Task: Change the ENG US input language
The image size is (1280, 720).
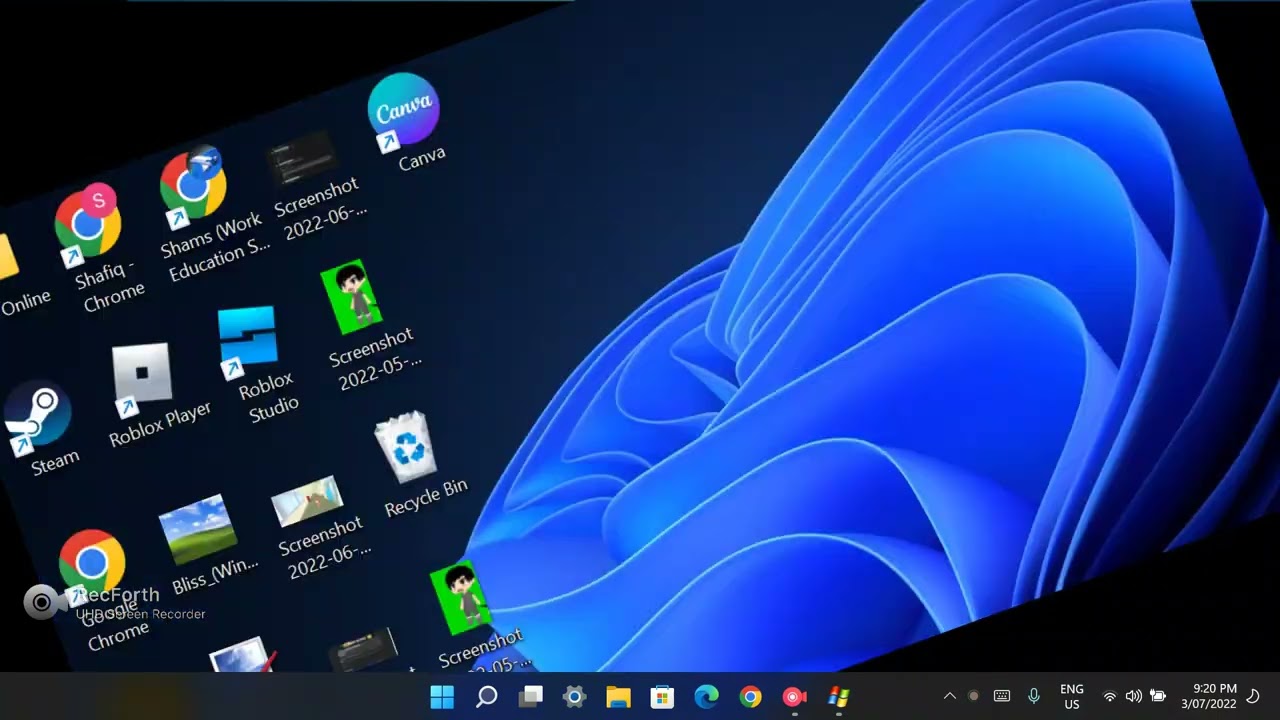Action: pos(1071,696)
